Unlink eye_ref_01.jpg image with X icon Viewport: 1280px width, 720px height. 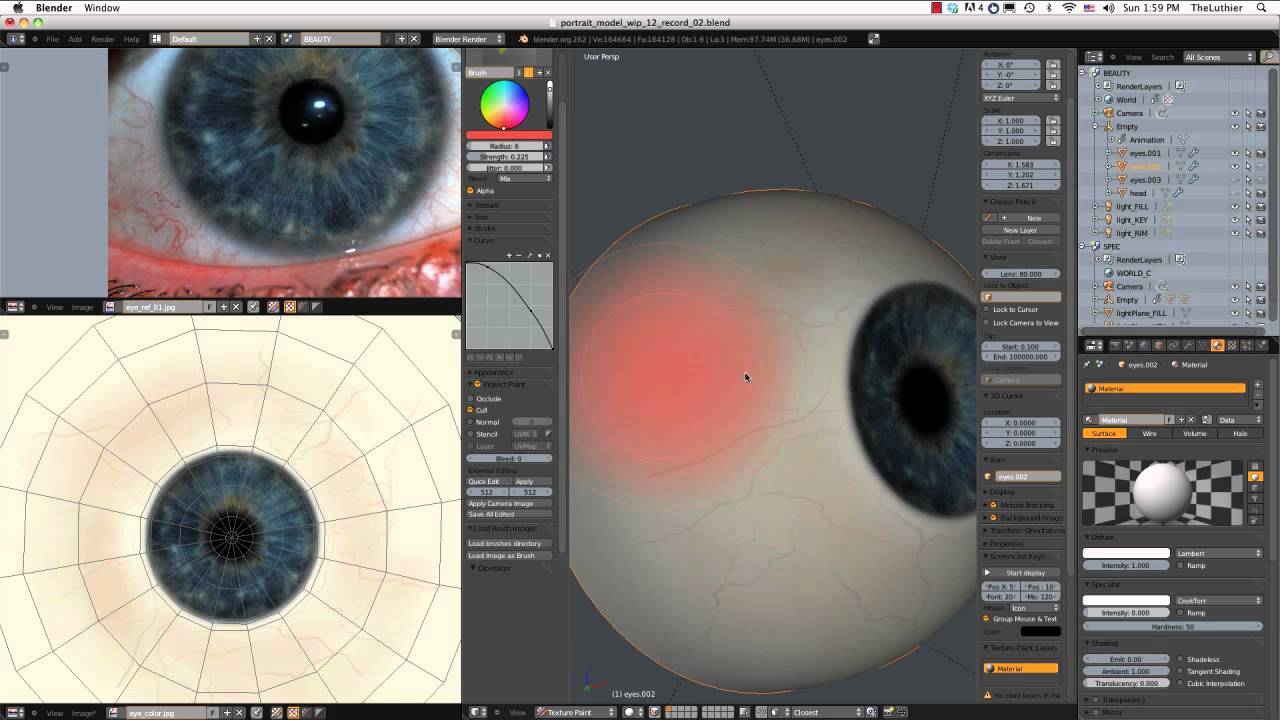click(x=237, y=307)
